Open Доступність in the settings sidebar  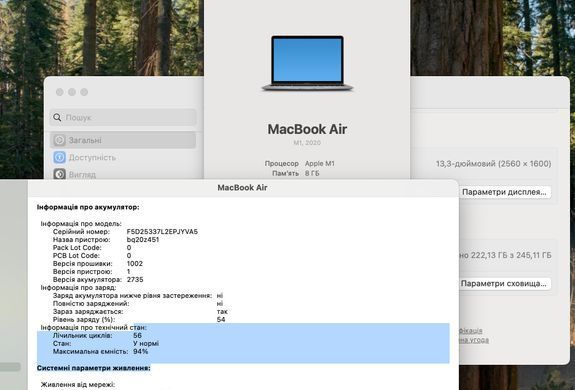click(92, 158)
